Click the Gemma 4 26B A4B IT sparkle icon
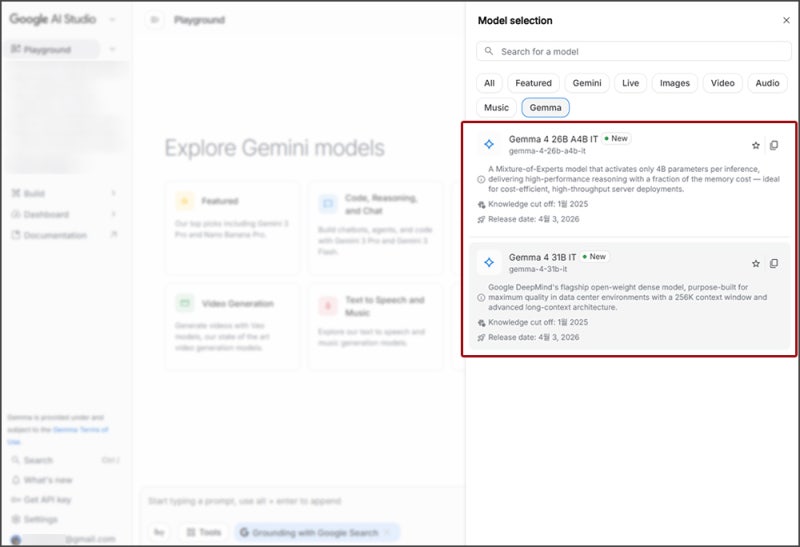800x547 pixels. point(489,144)
